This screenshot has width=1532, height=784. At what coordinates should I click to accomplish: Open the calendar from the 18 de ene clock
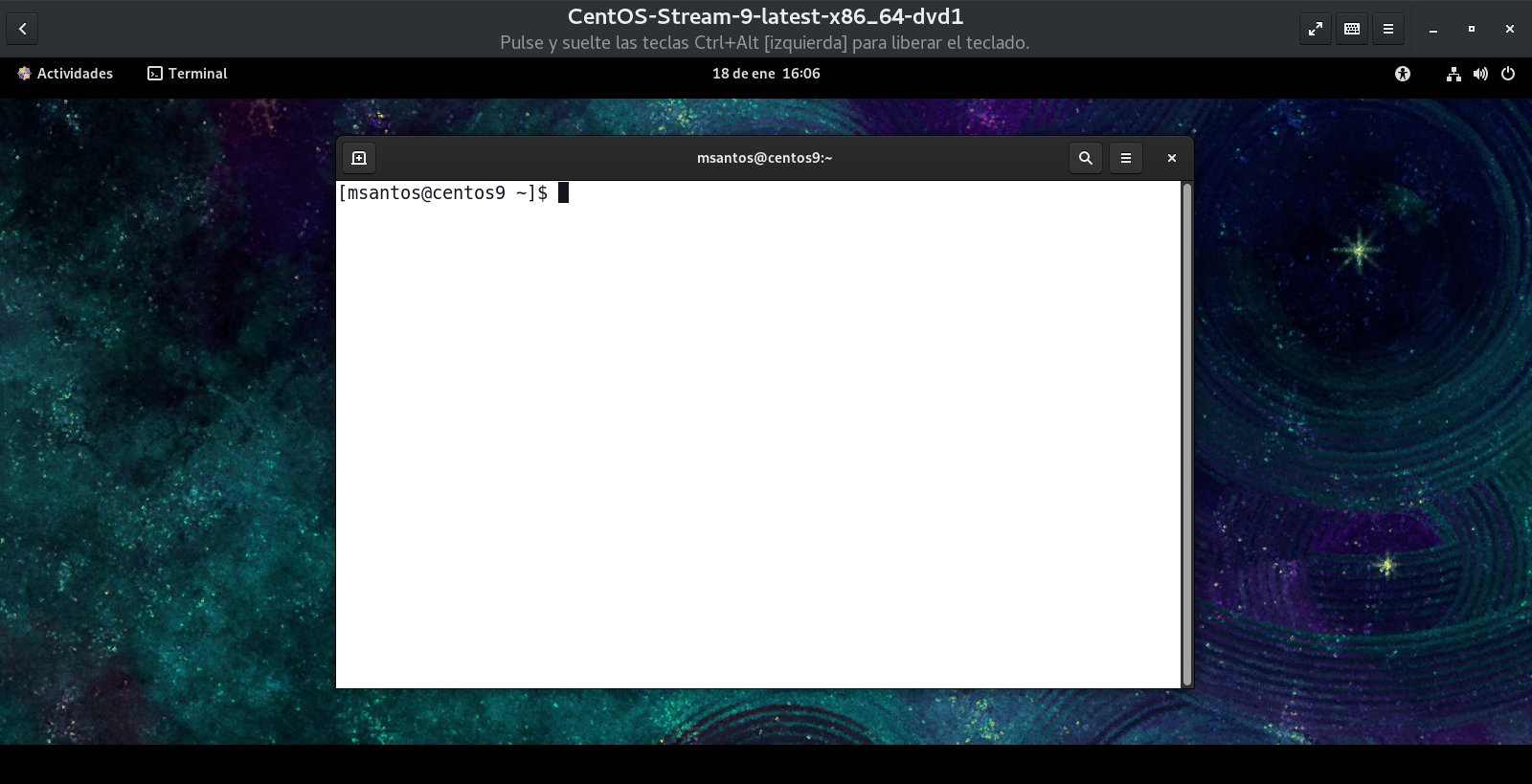point(766,74)
